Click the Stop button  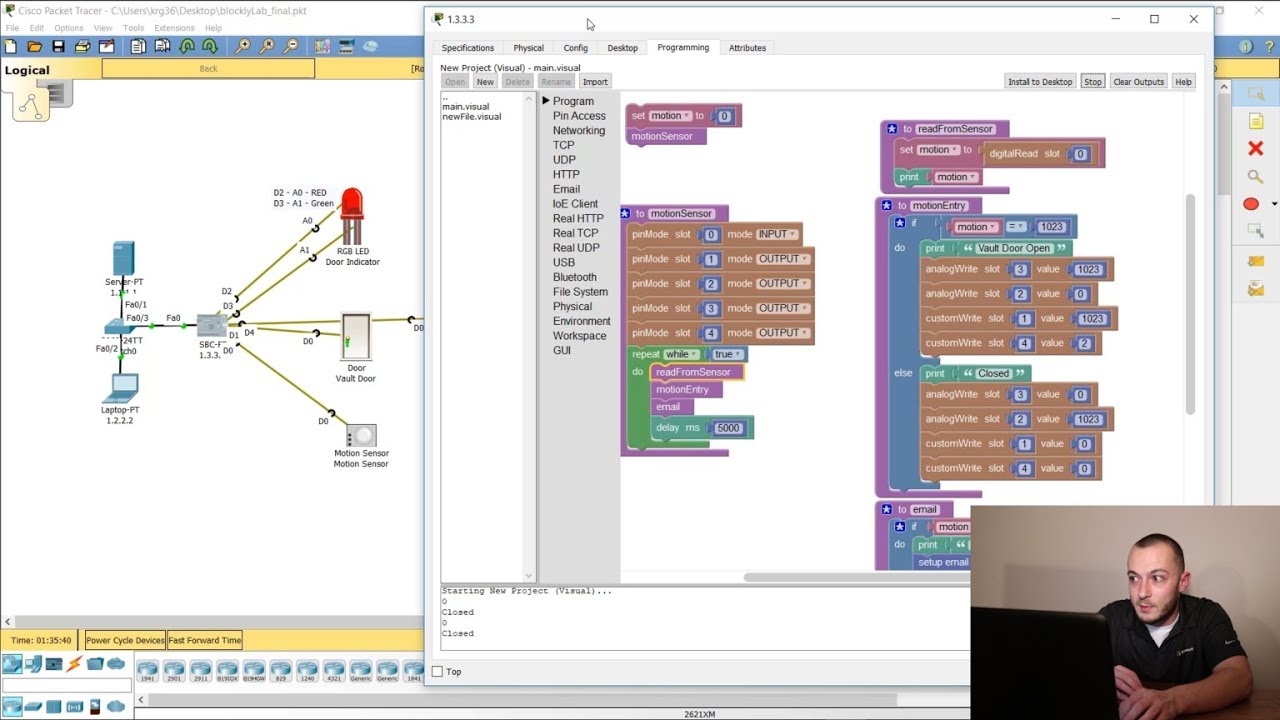click(x=1092, y=82)
